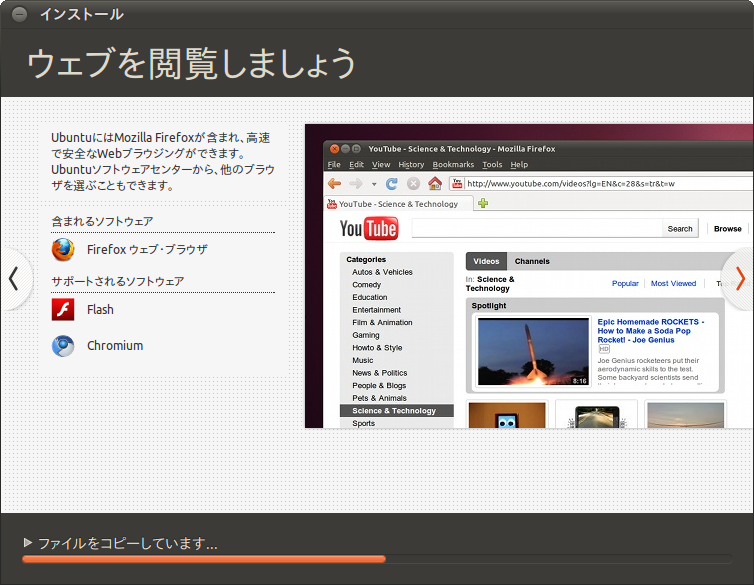This screenshot has height=585, width=754.
Task: Select Autos & Vehicles category
Action: (382, 272)
